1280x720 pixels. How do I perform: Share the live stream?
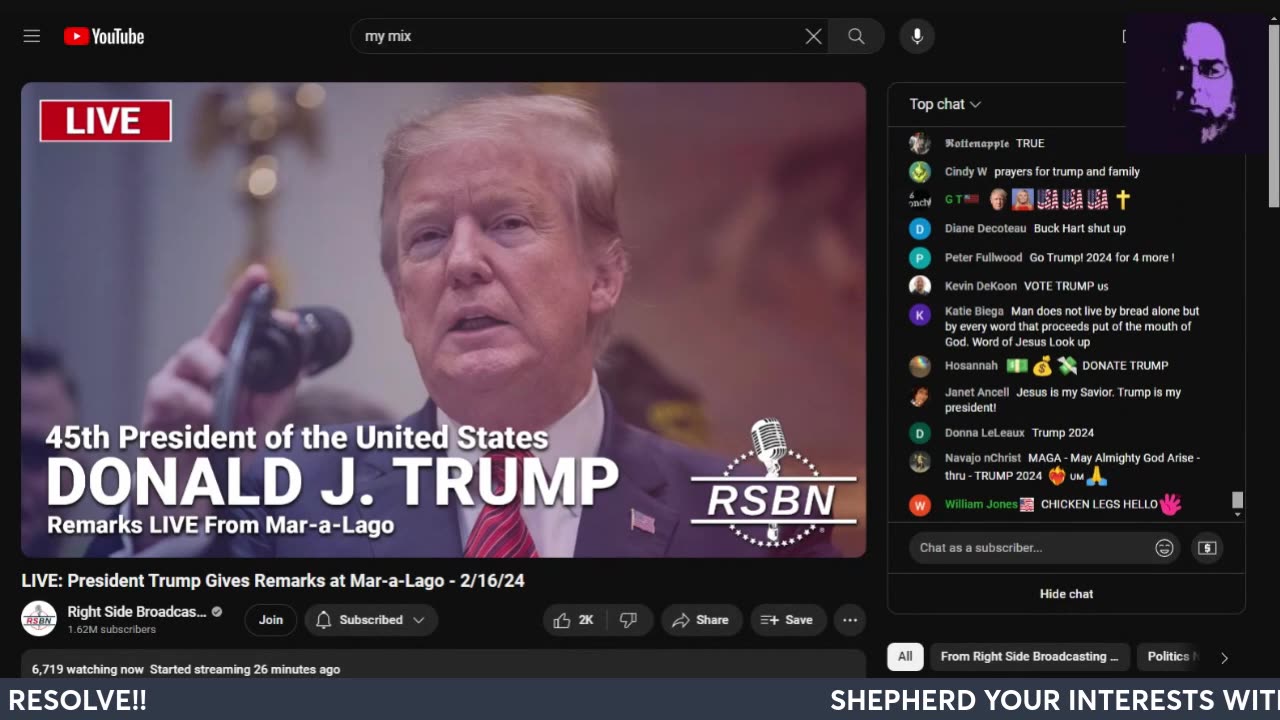tap(701, 620)
